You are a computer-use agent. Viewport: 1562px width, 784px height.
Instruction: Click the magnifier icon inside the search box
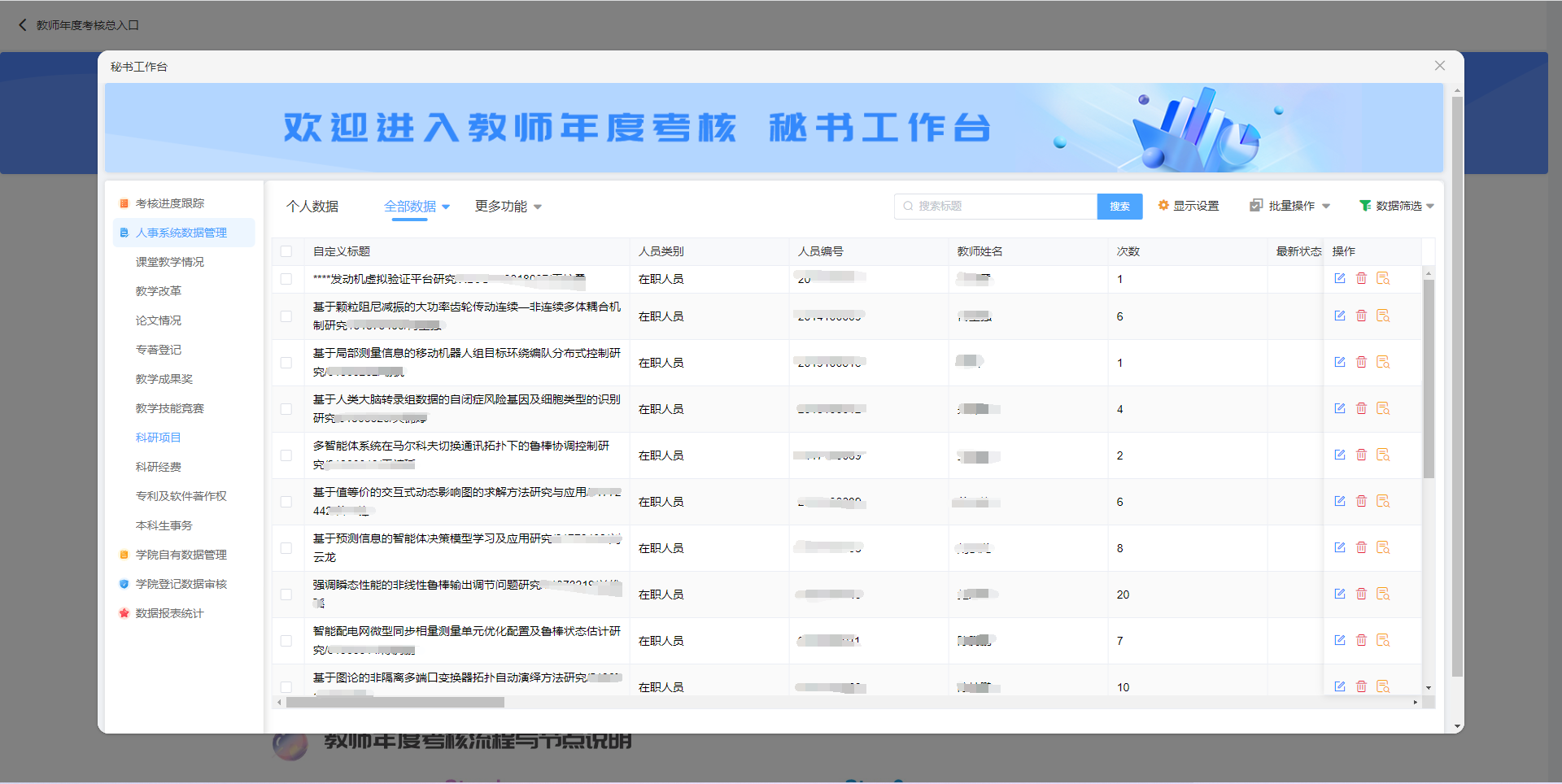[x=907, y=206]
